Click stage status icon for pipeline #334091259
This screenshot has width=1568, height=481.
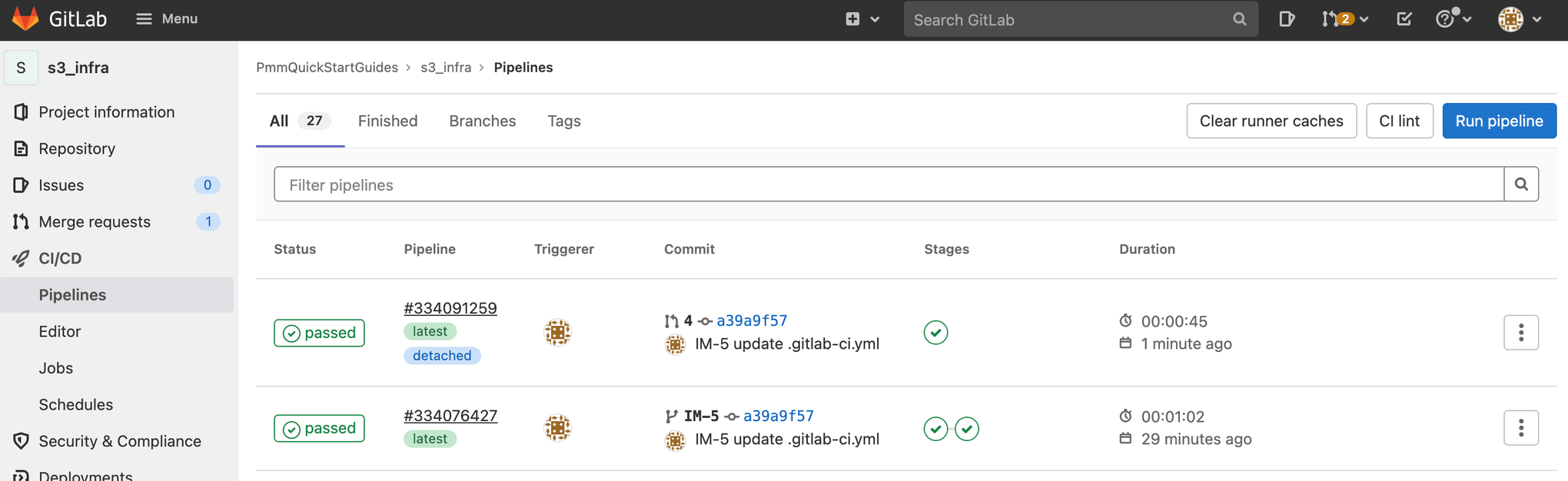(x=935, y=333)
